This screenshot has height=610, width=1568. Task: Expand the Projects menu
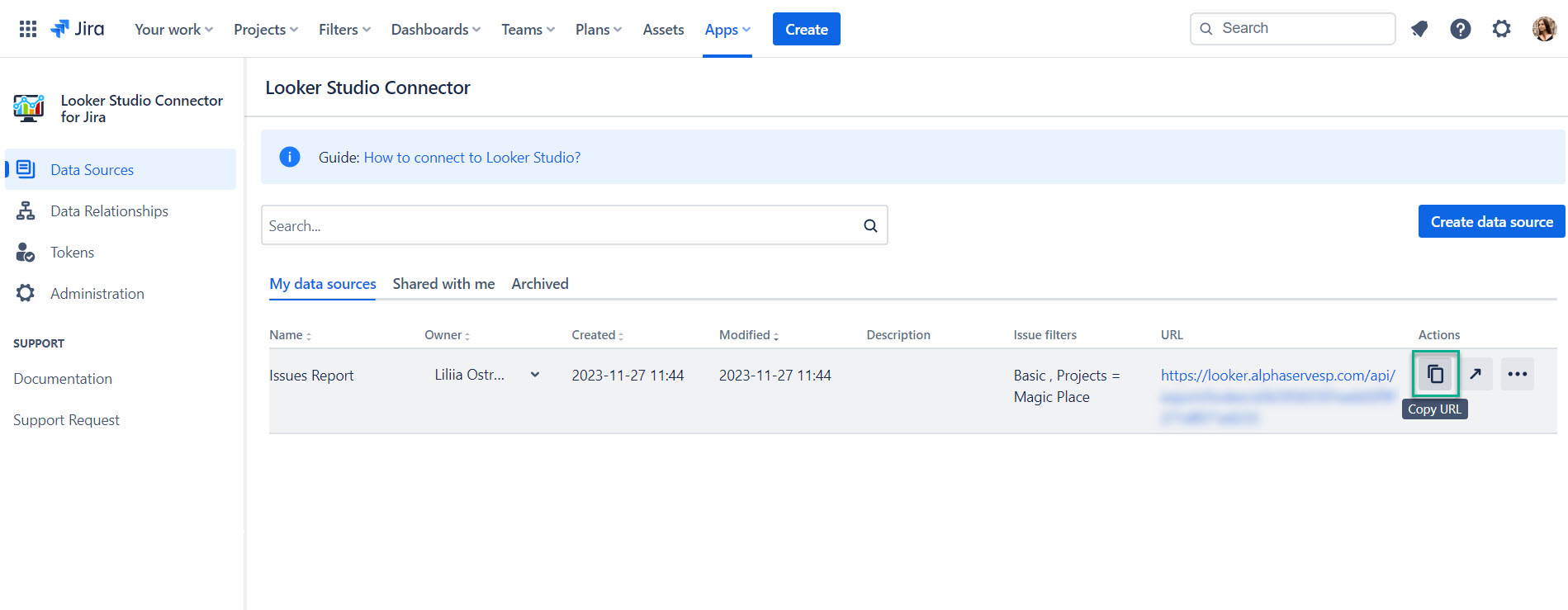(265, 30)
